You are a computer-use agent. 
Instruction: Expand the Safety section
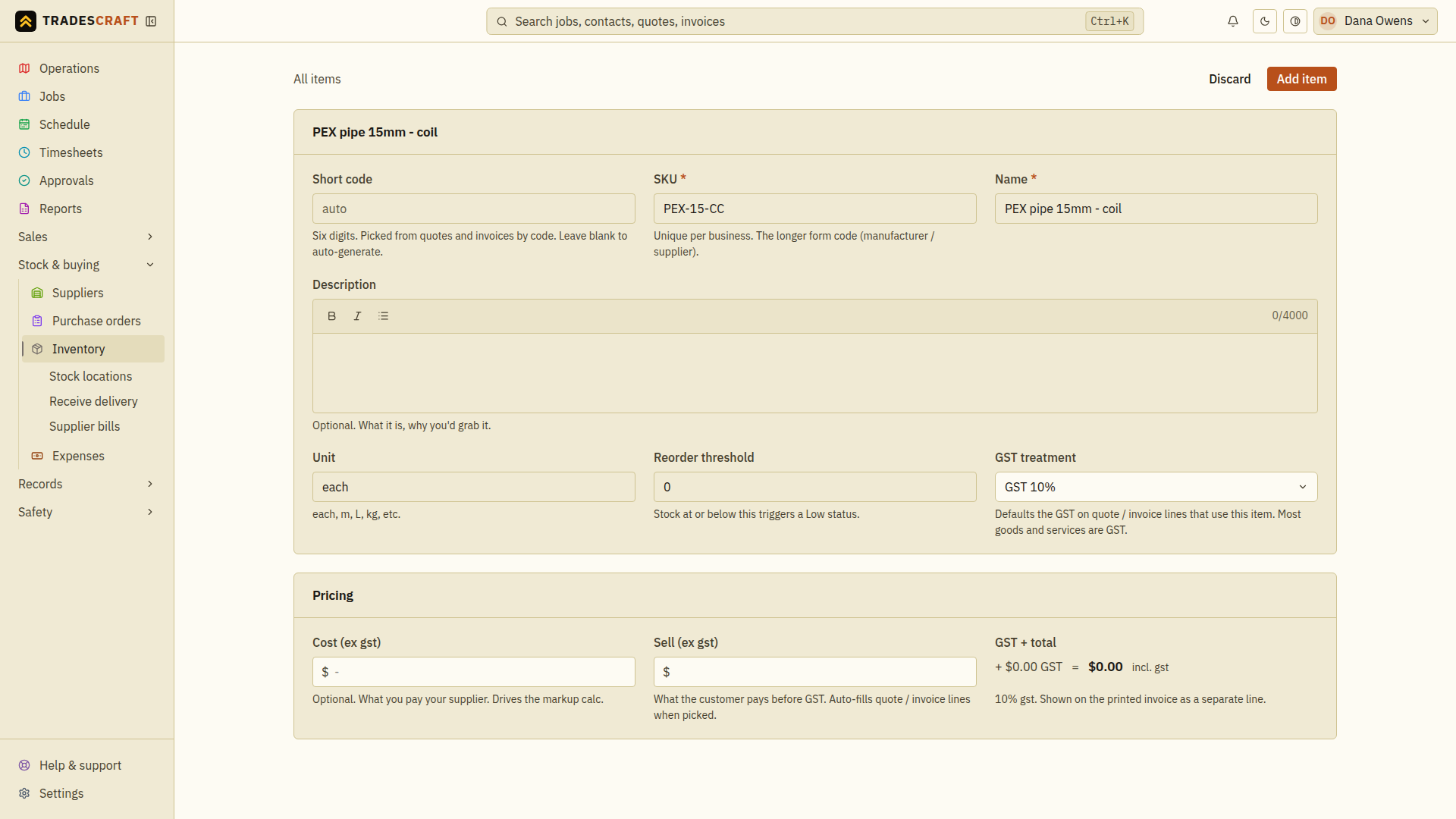[86, 512]
